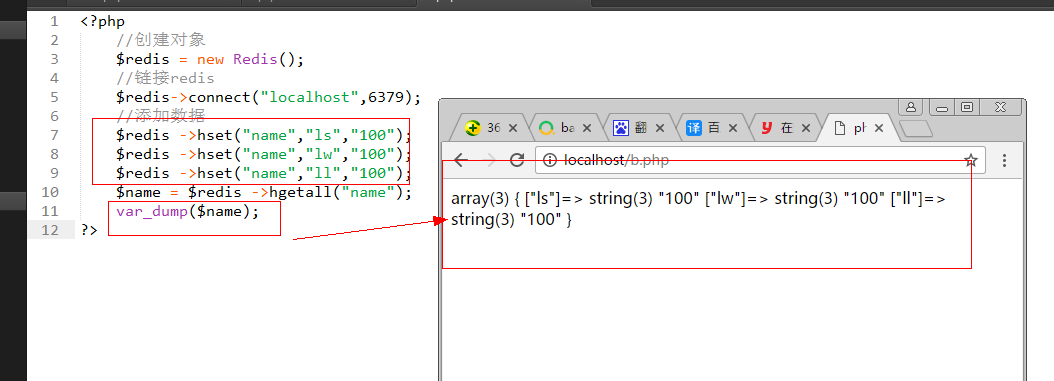1054x381 pixels.
Task: Close the 翻 tab
Action: pyautogui.click(x=659, y=128)
